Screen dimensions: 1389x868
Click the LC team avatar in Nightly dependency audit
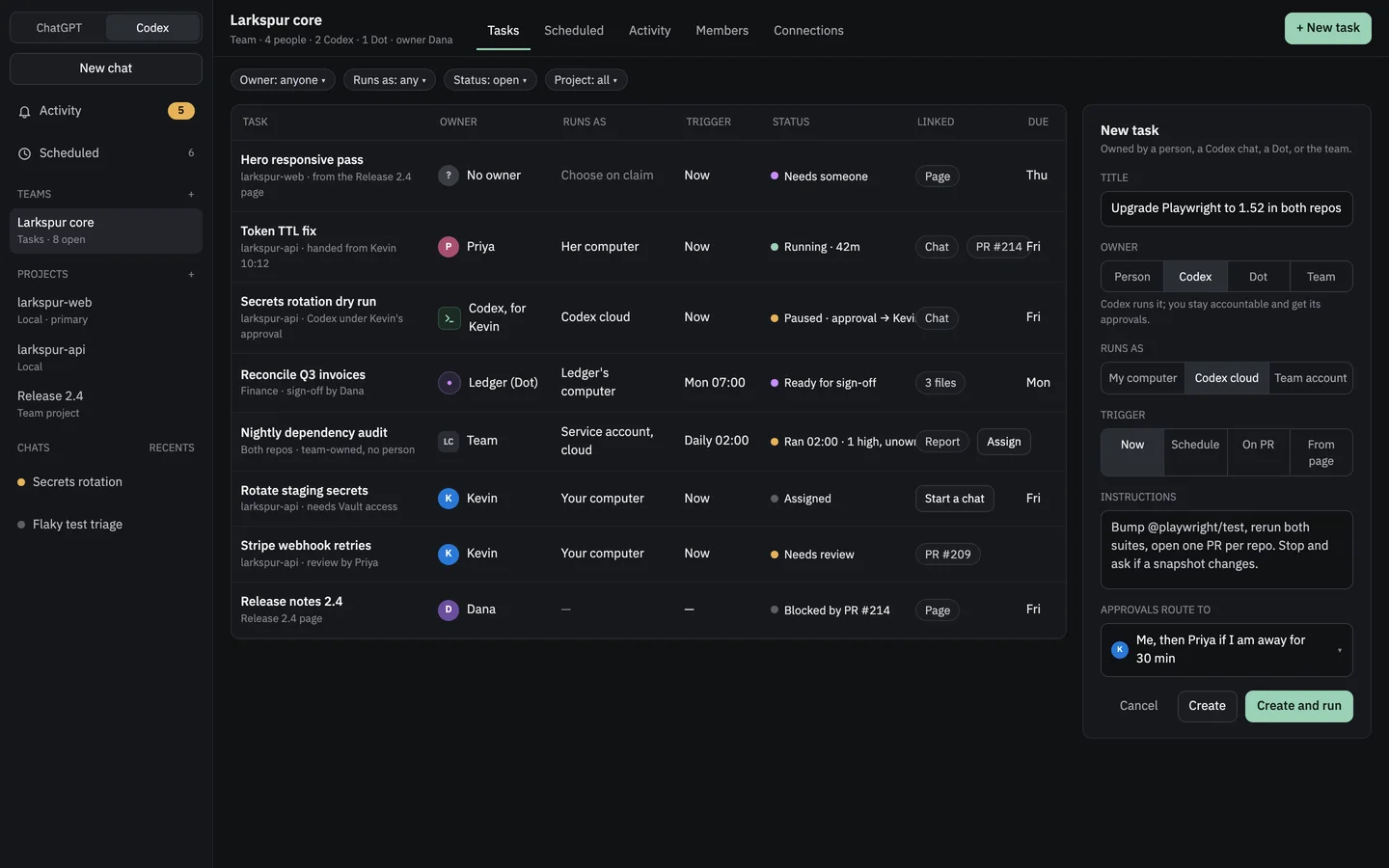tap(449, 441)
